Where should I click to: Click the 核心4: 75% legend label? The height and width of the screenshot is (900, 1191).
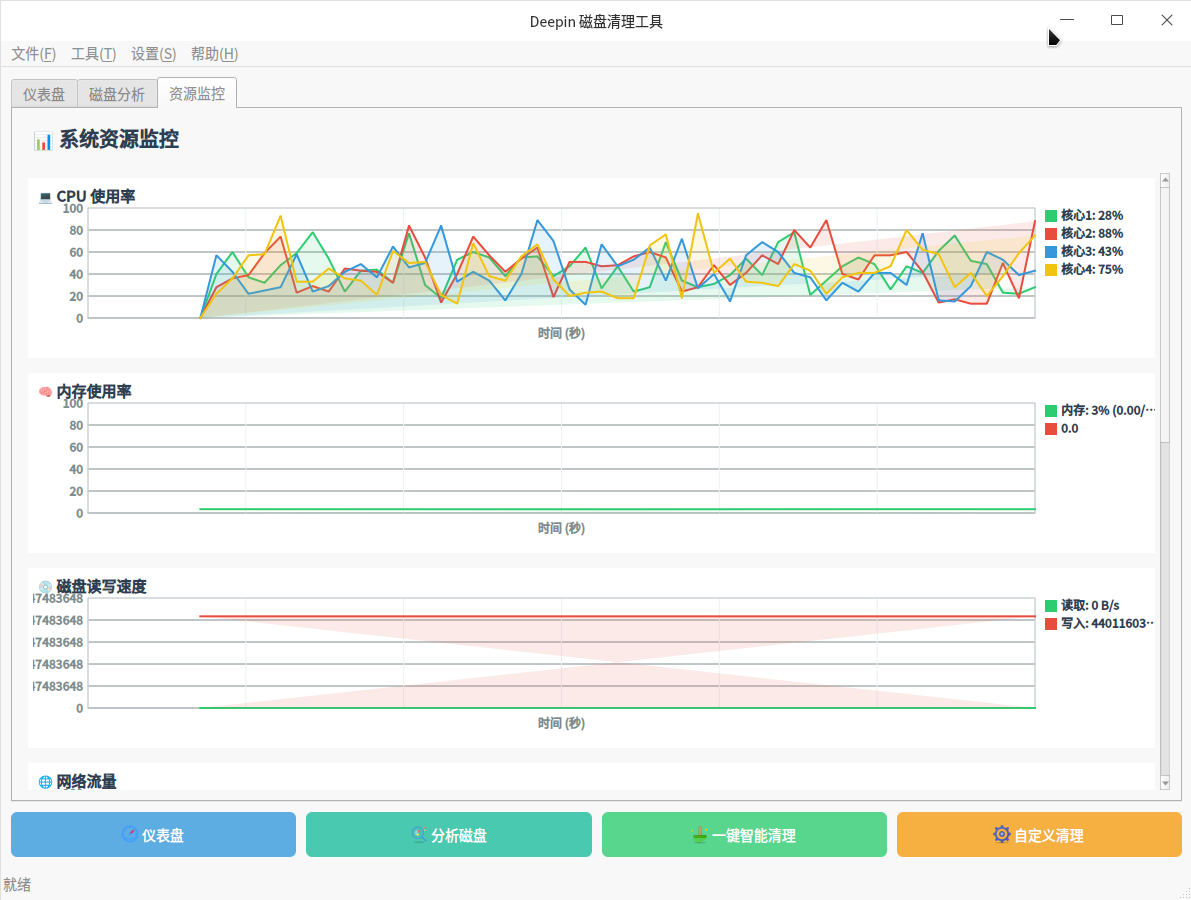1091,270
